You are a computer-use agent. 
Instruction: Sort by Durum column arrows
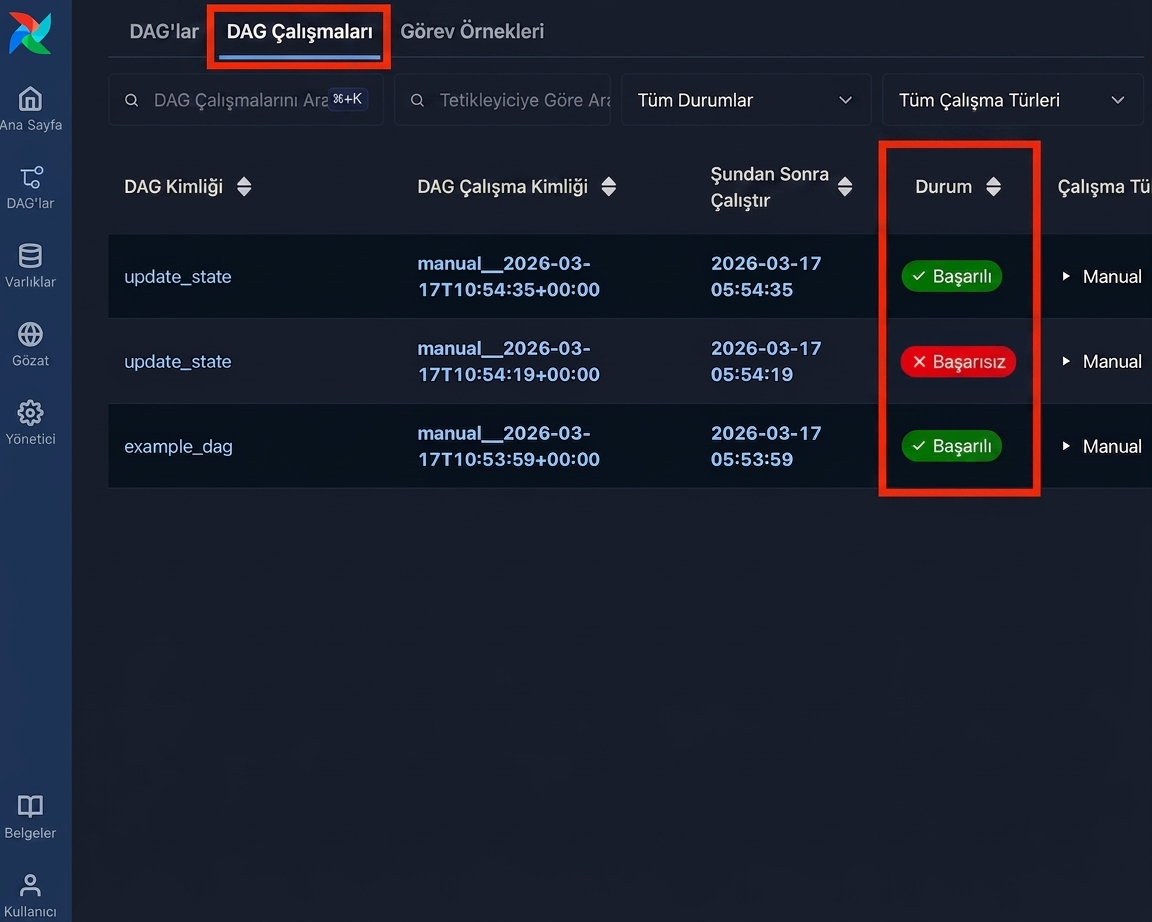(x=993, y=187)
